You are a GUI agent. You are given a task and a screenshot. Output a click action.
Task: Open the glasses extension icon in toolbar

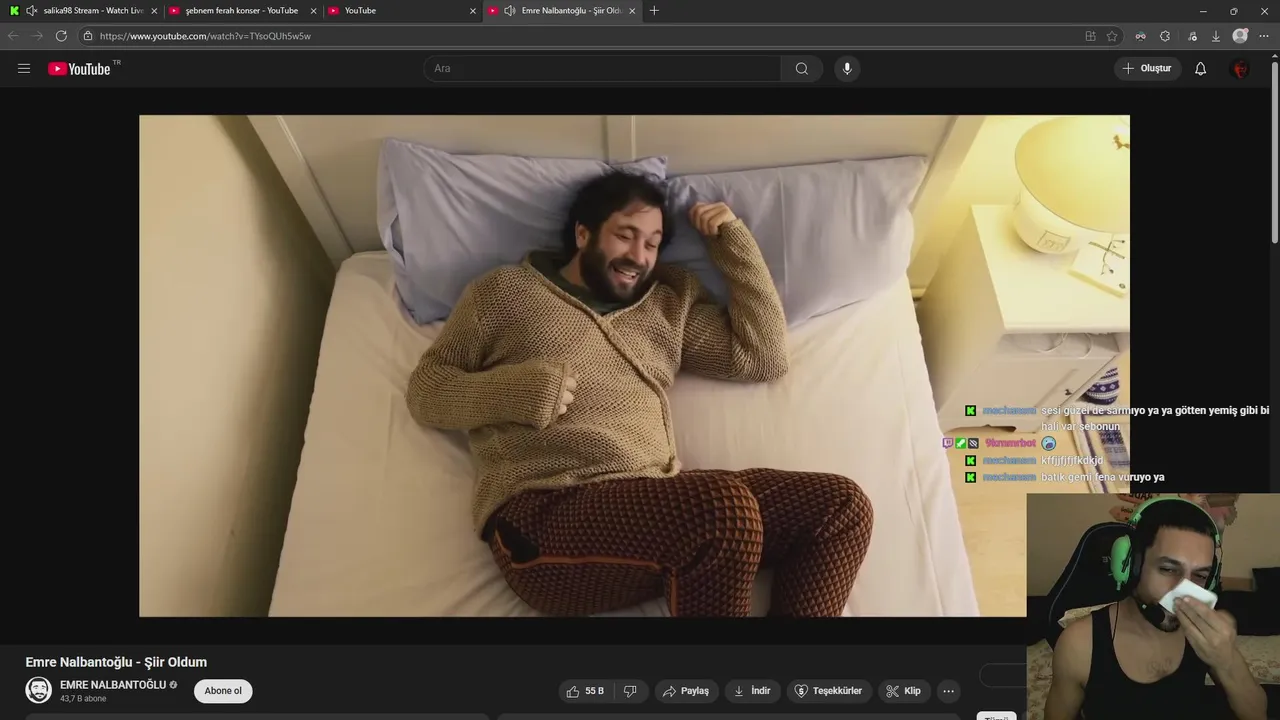(1140, 36)
